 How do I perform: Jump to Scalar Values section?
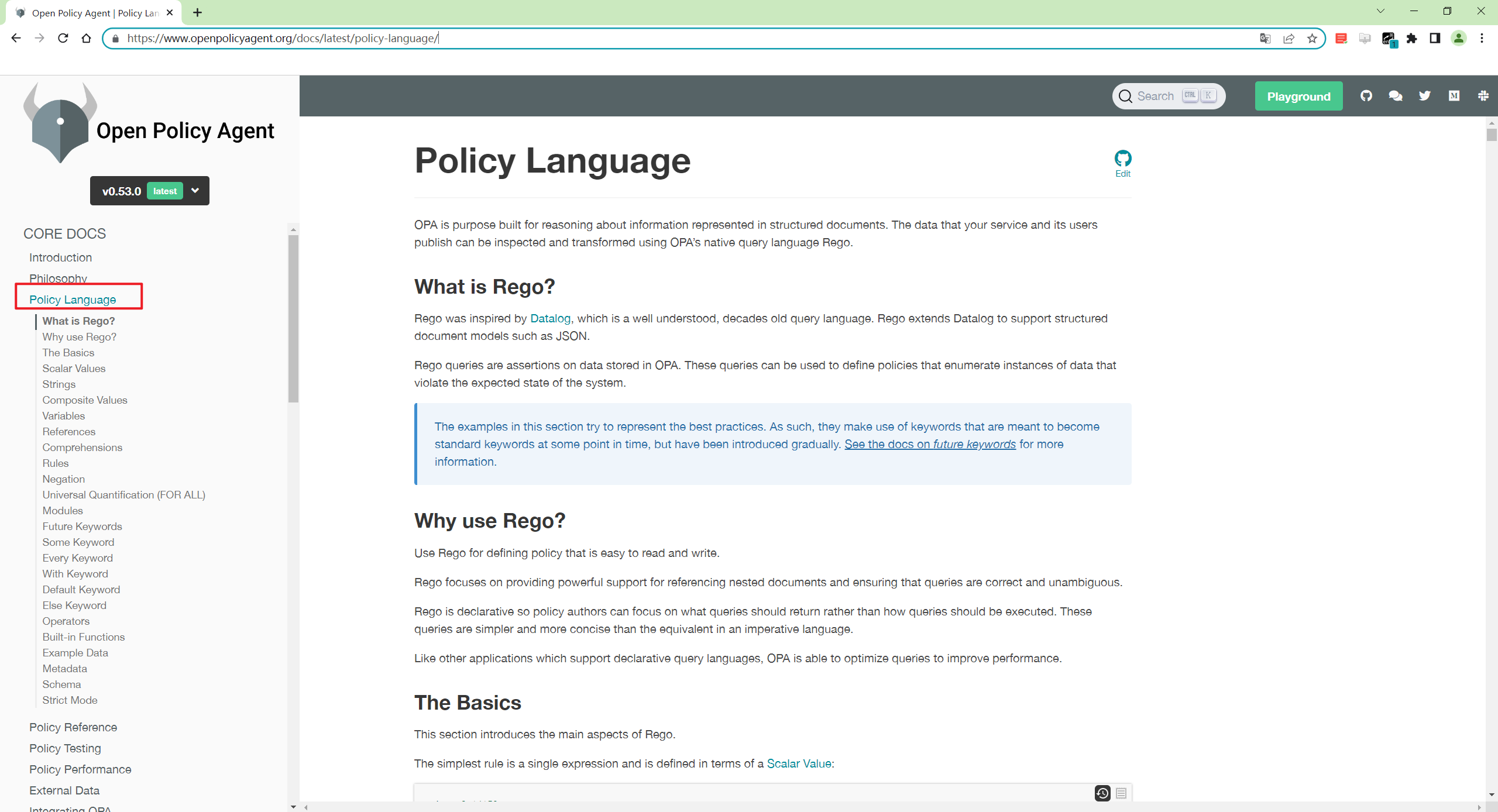click(x=74, y=368)
